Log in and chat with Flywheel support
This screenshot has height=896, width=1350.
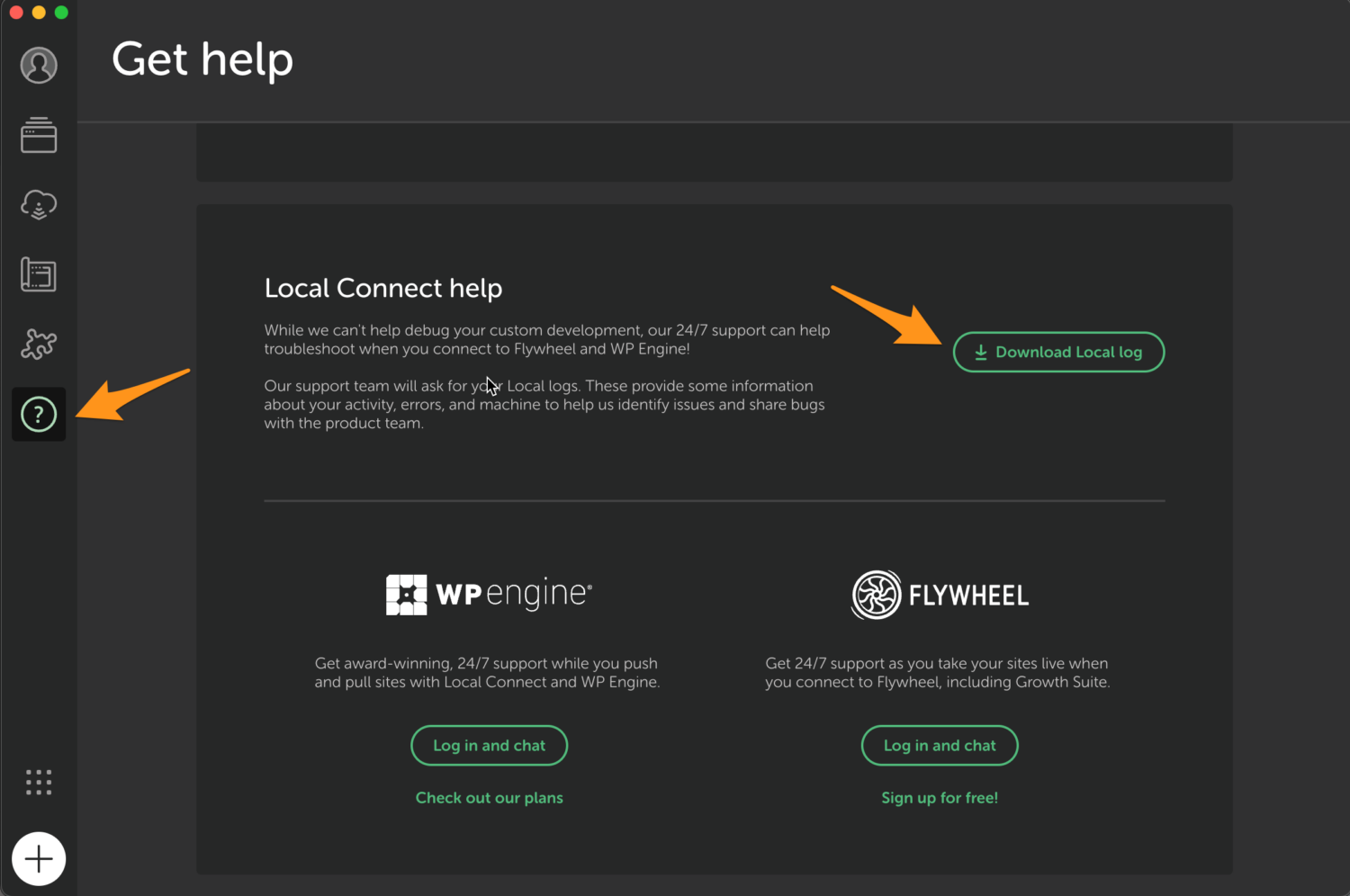click(x=940, y=745)
